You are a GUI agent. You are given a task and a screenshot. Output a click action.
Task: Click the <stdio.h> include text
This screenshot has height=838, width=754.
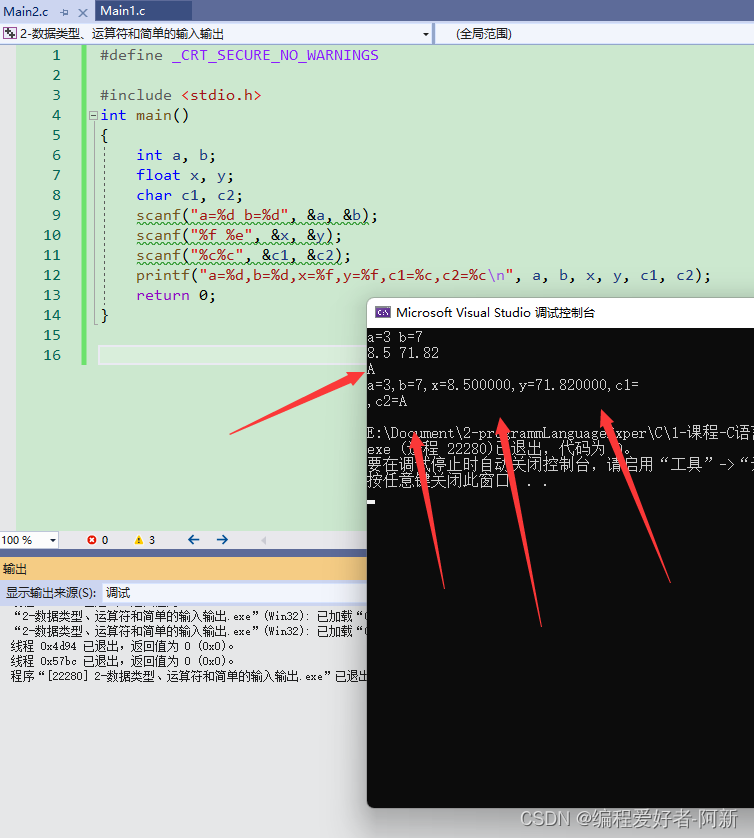[x=221, y=95]
